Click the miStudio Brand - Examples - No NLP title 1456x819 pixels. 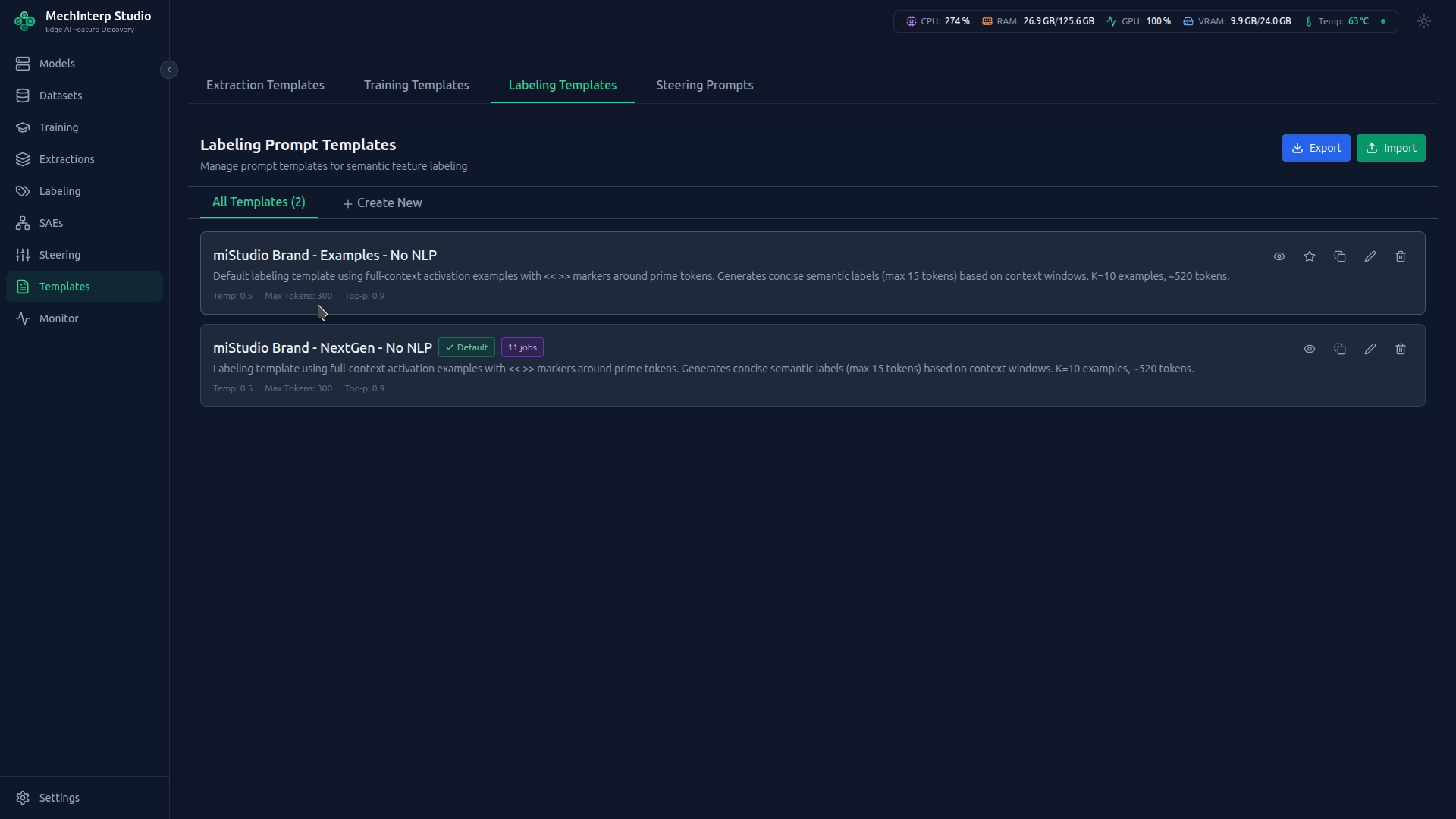tap(325, 255)
